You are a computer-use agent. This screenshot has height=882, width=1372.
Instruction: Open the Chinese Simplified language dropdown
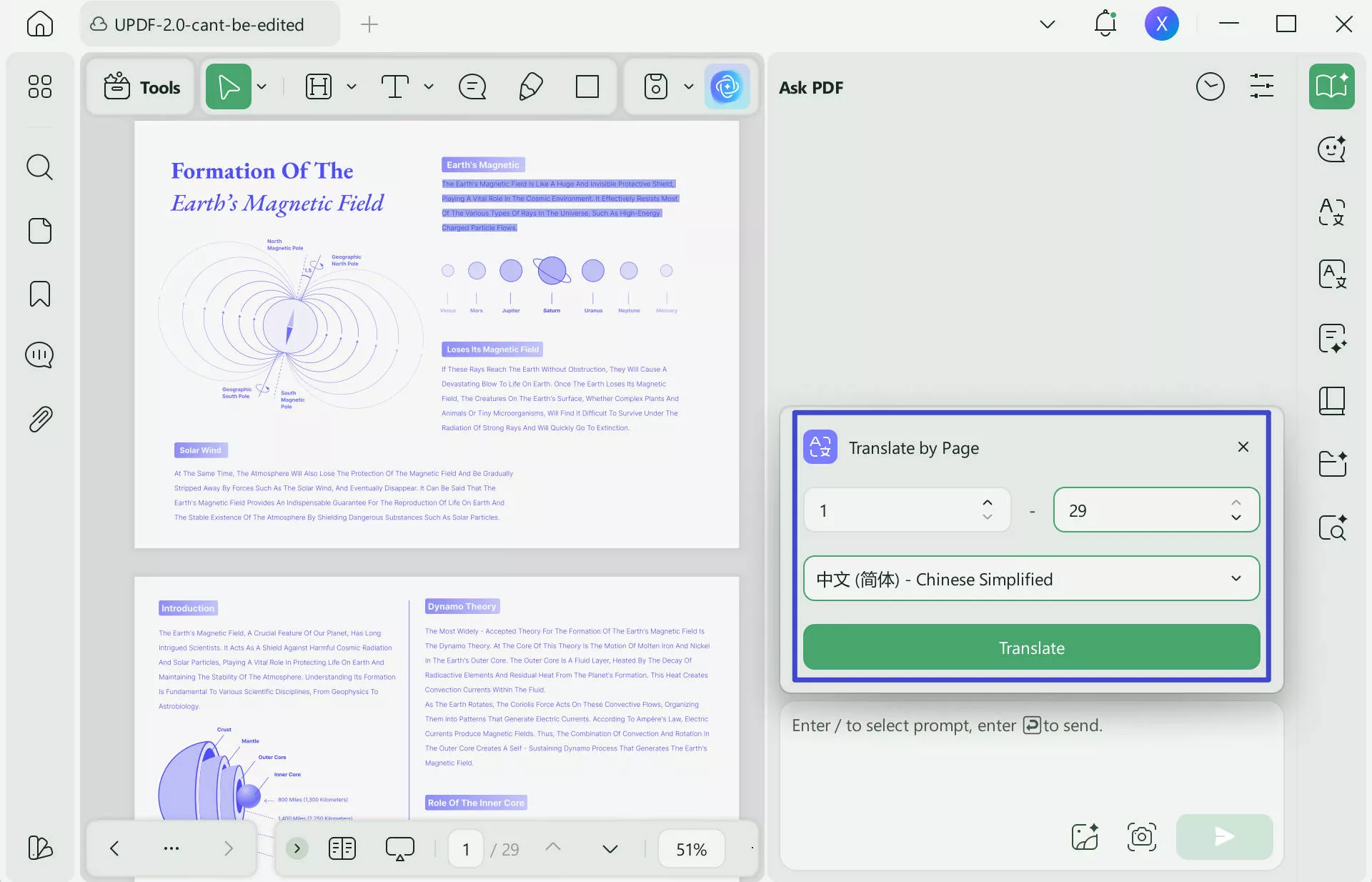1030,579
